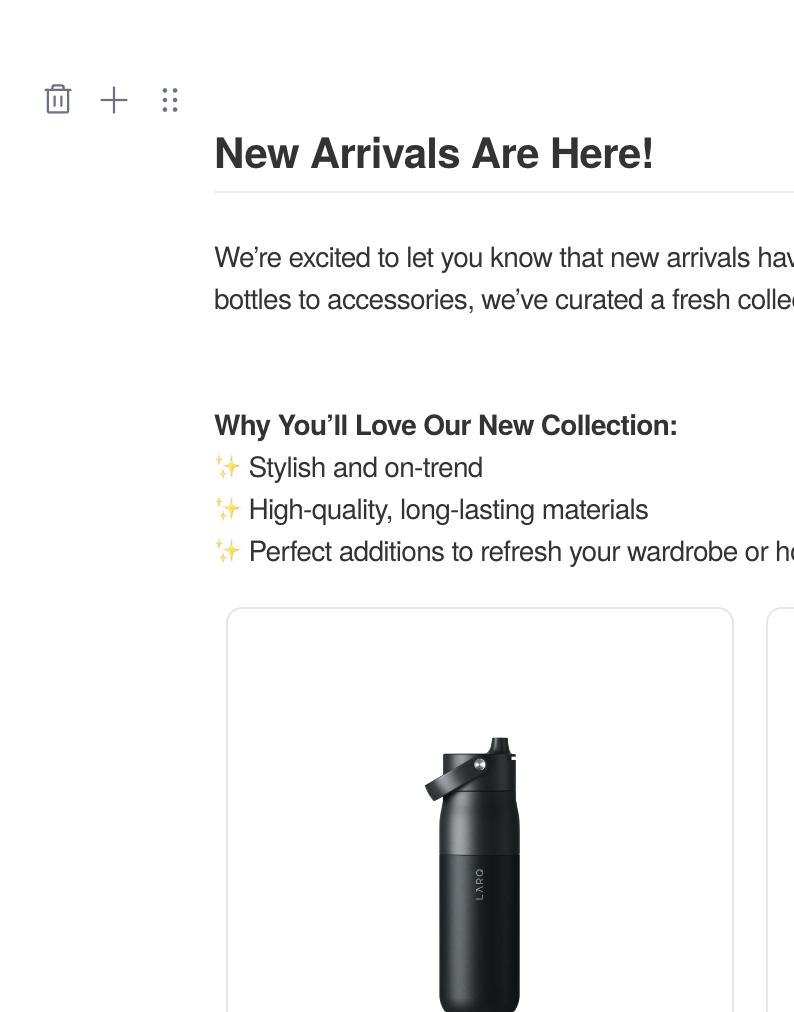Select the "Why You'll Love Our New Collection:" subheading
This screenshot has height=1012, width=794.
[x=446, y=425]
